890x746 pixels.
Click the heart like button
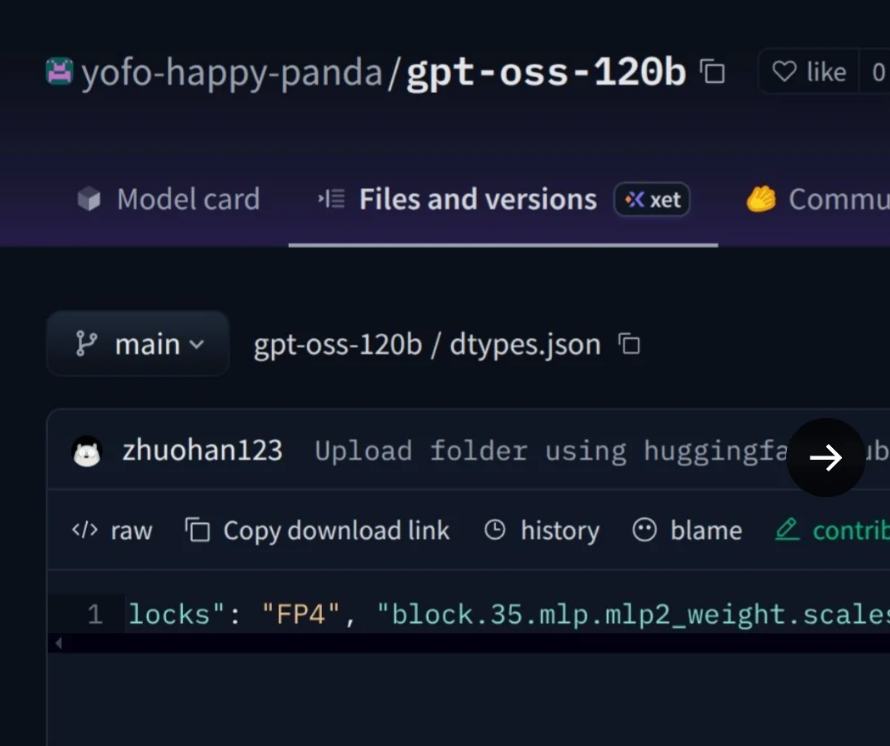809,72
